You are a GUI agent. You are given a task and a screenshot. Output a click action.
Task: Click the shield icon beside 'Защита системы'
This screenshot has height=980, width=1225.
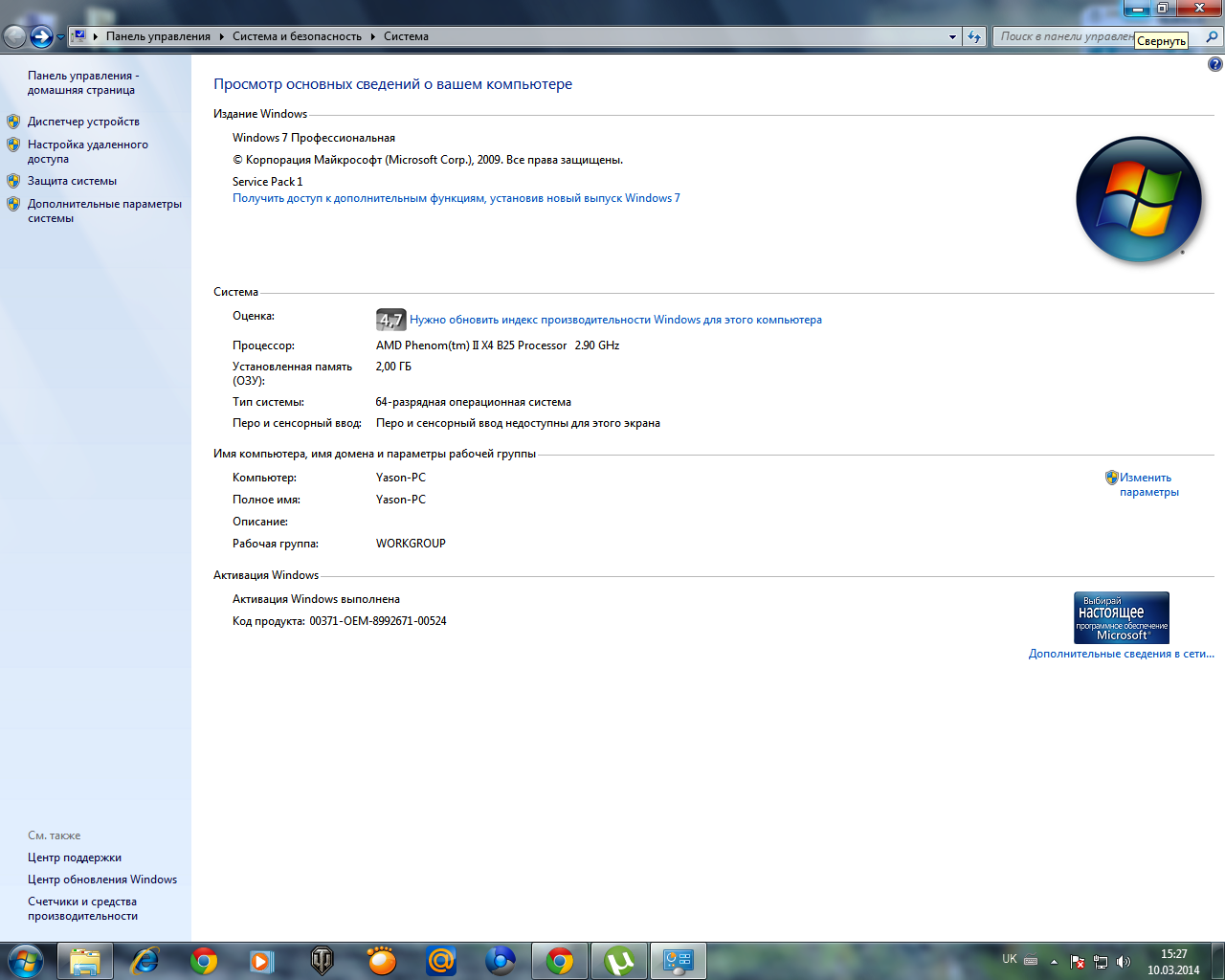(x=13, y=181)
